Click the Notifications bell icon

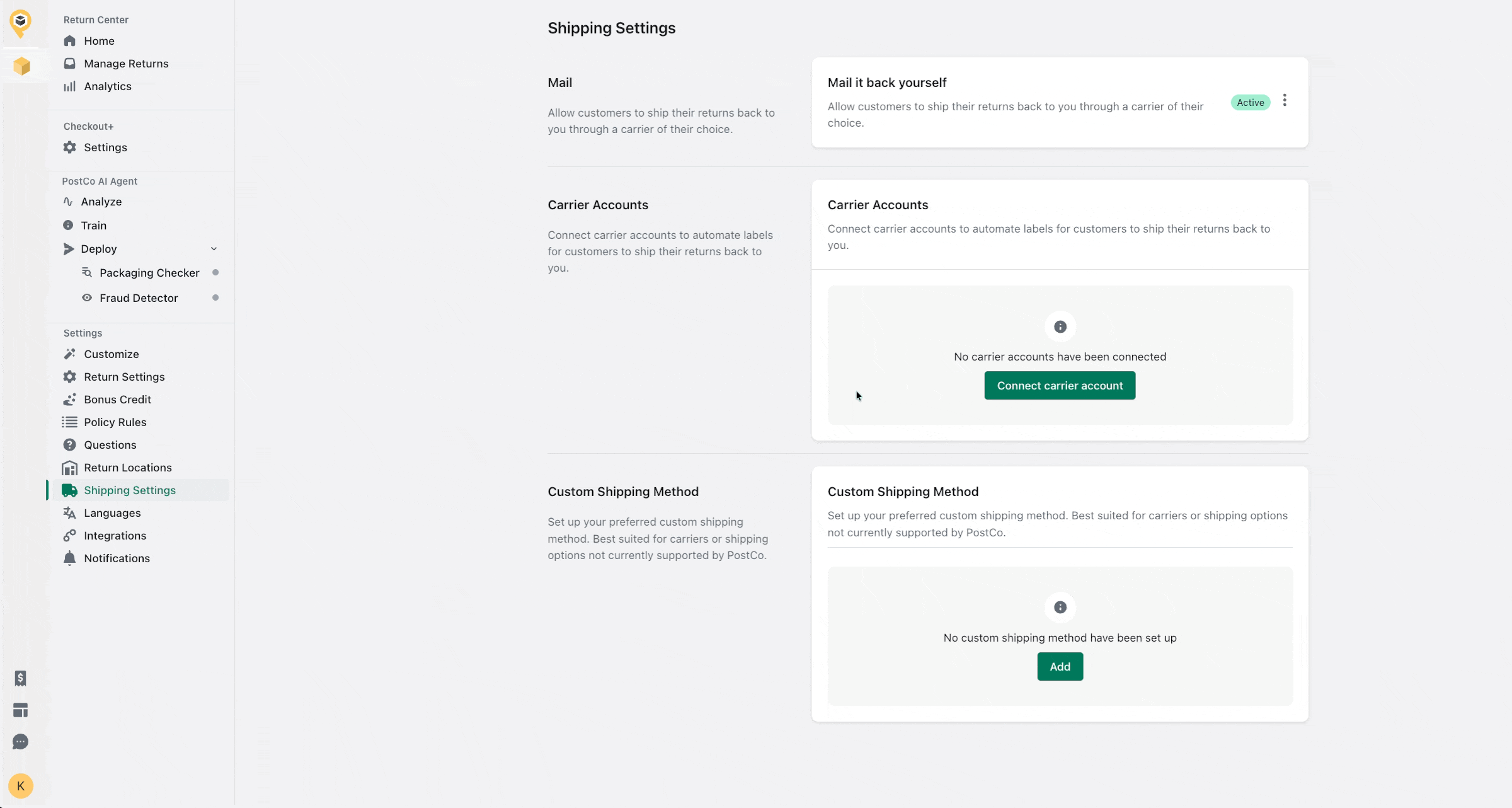point(69,558)
